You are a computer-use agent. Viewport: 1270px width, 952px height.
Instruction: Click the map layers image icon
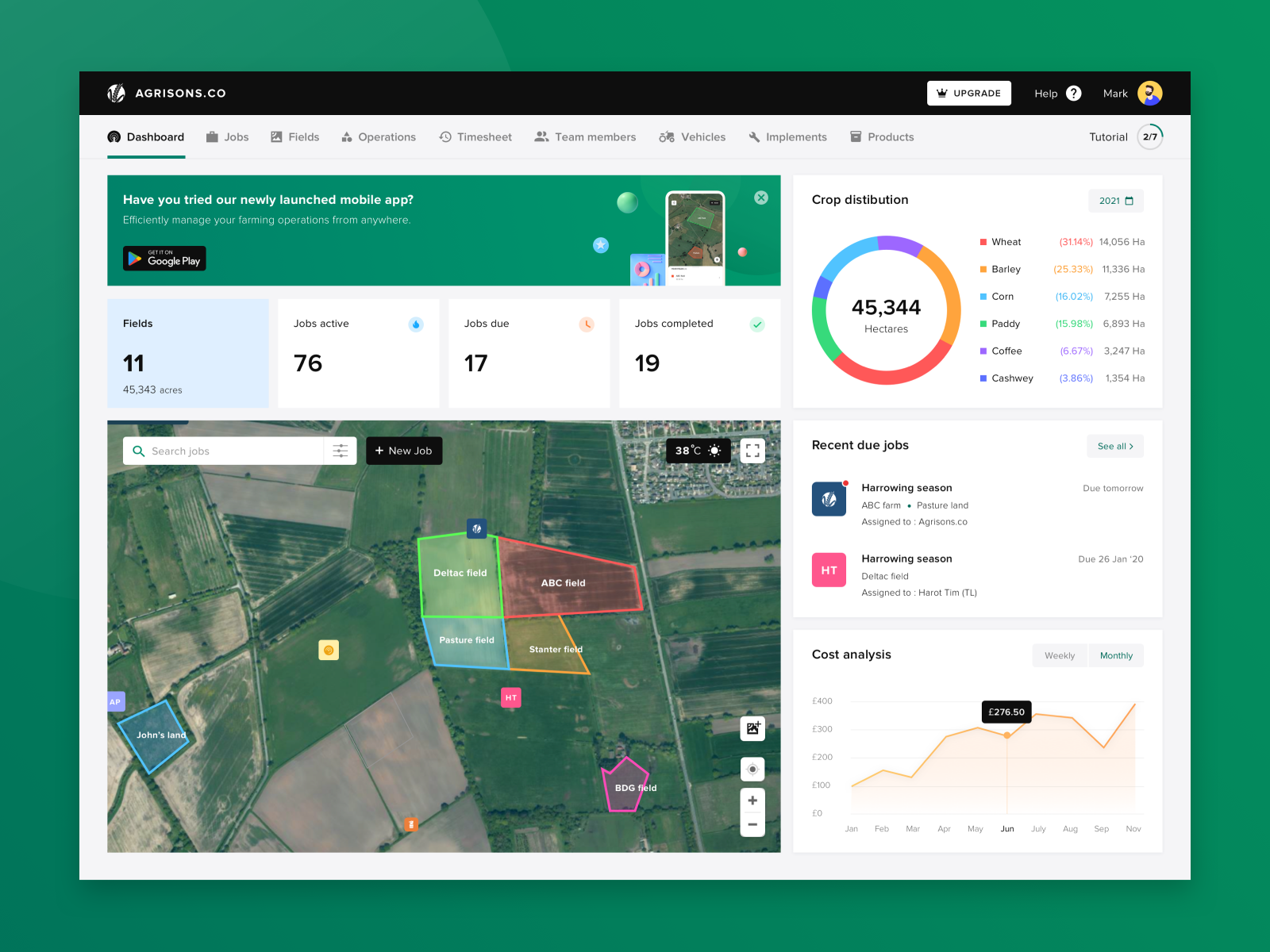752,728
